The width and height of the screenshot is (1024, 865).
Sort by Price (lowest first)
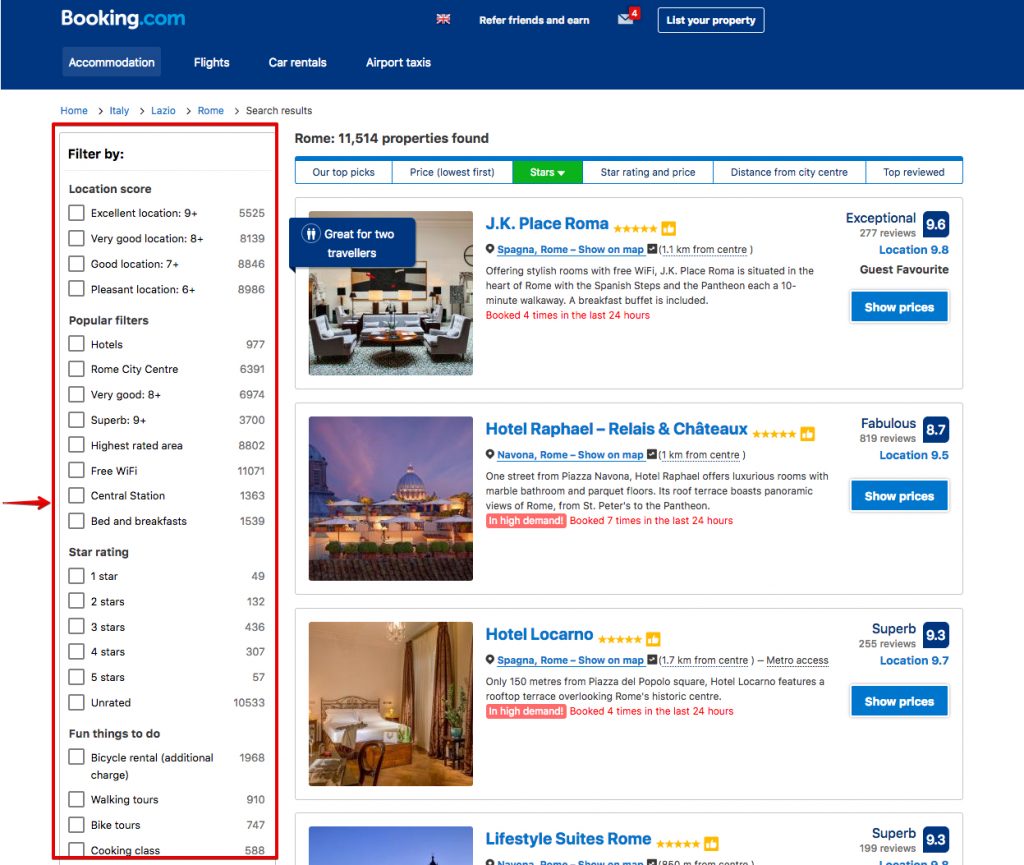[452, 172]
